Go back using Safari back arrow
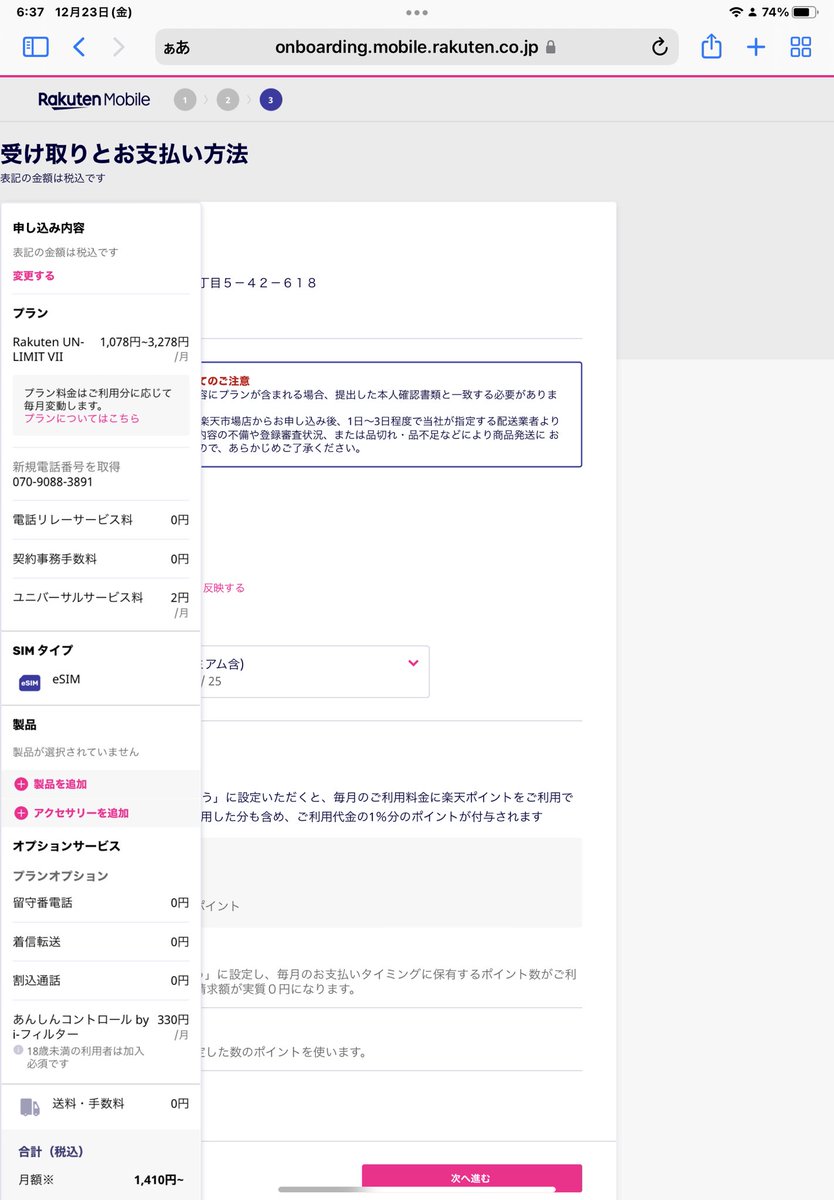834x1200 pixels. (79, 47)
